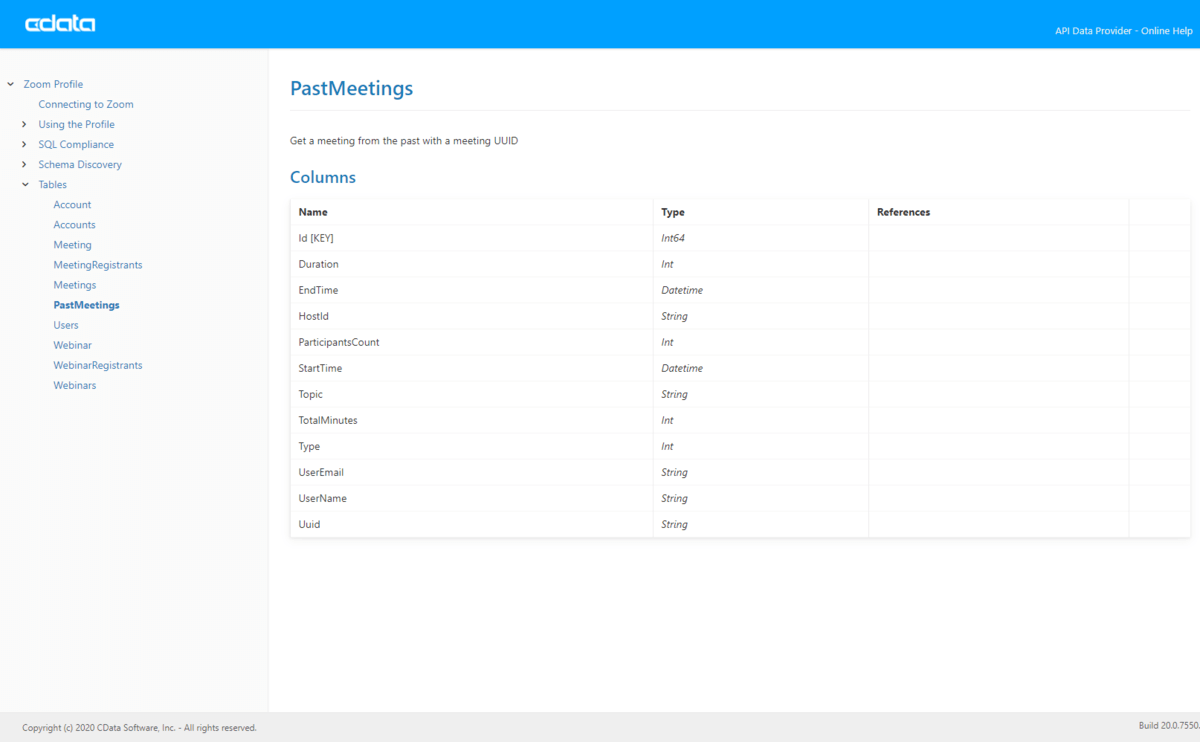Viewport: 1200px width, 742px height.
Task: Expand the SQL Compliance section
Action: pos(25,144)
